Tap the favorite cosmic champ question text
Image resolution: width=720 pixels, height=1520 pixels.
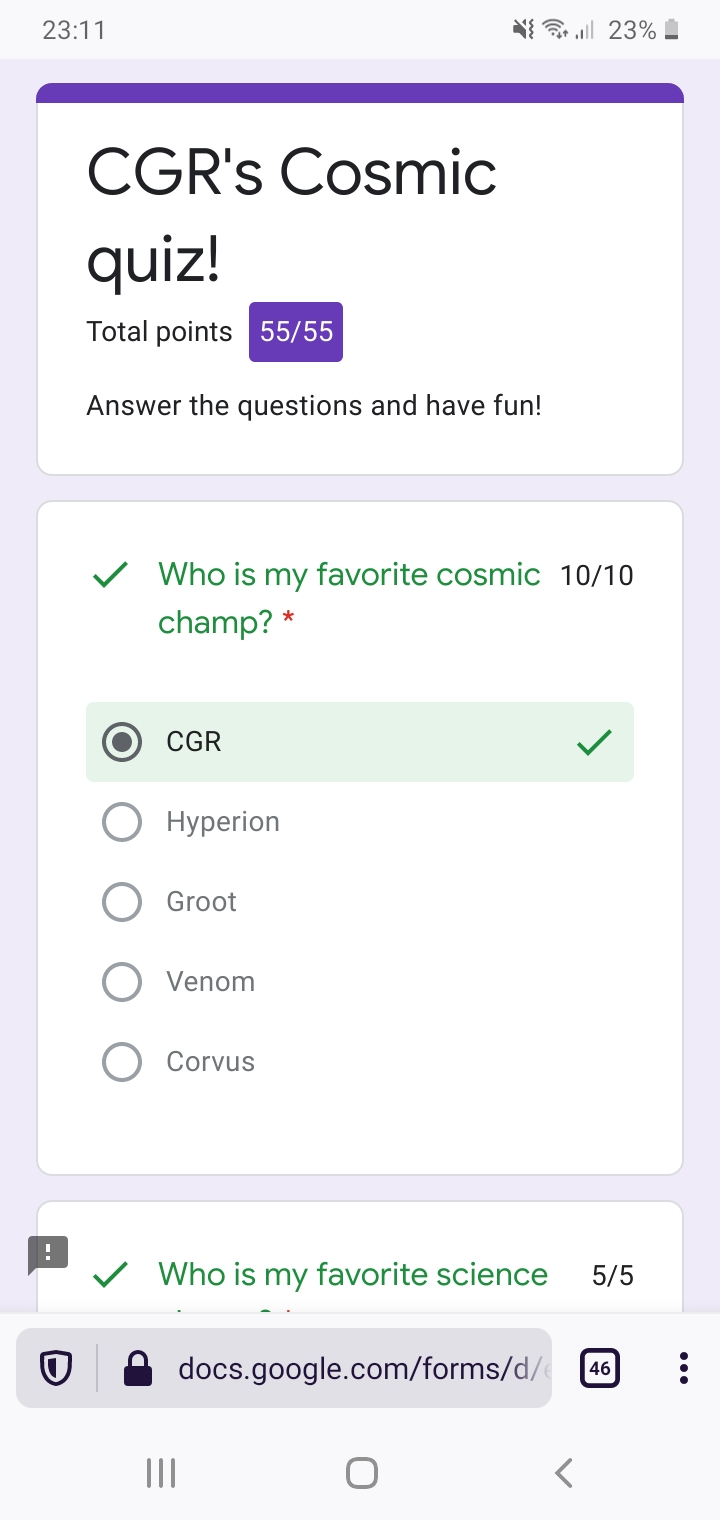[x=349, y=598]
